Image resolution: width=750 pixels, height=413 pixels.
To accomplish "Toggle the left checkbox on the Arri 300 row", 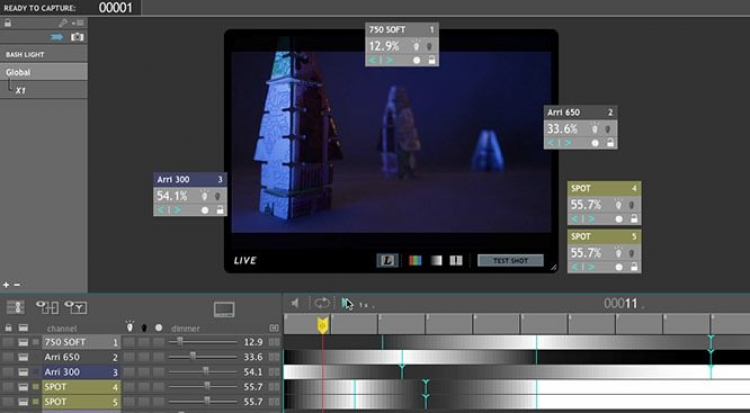I will tap(8, 372).
